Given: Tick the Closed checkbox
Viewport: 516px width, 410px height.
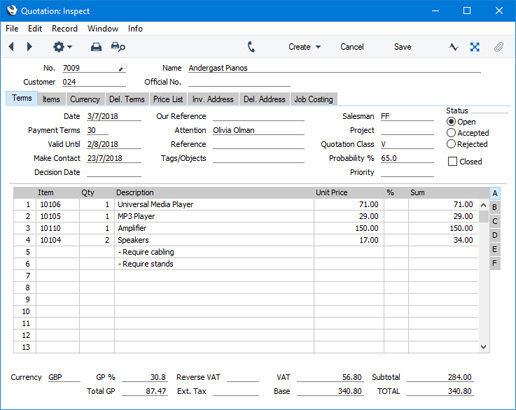Looking at the screenshot, I should tap(452, 162).
